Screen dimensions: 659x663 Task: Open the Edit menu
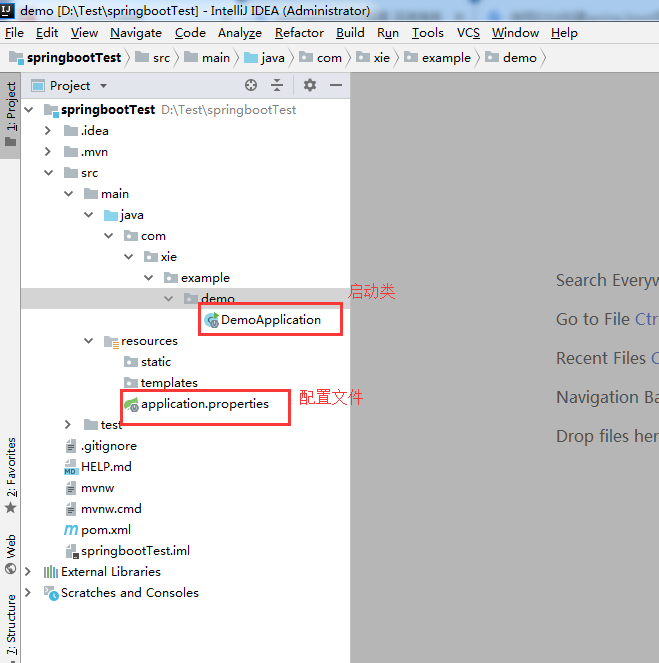pyautogui.click(x=47, y=33)
